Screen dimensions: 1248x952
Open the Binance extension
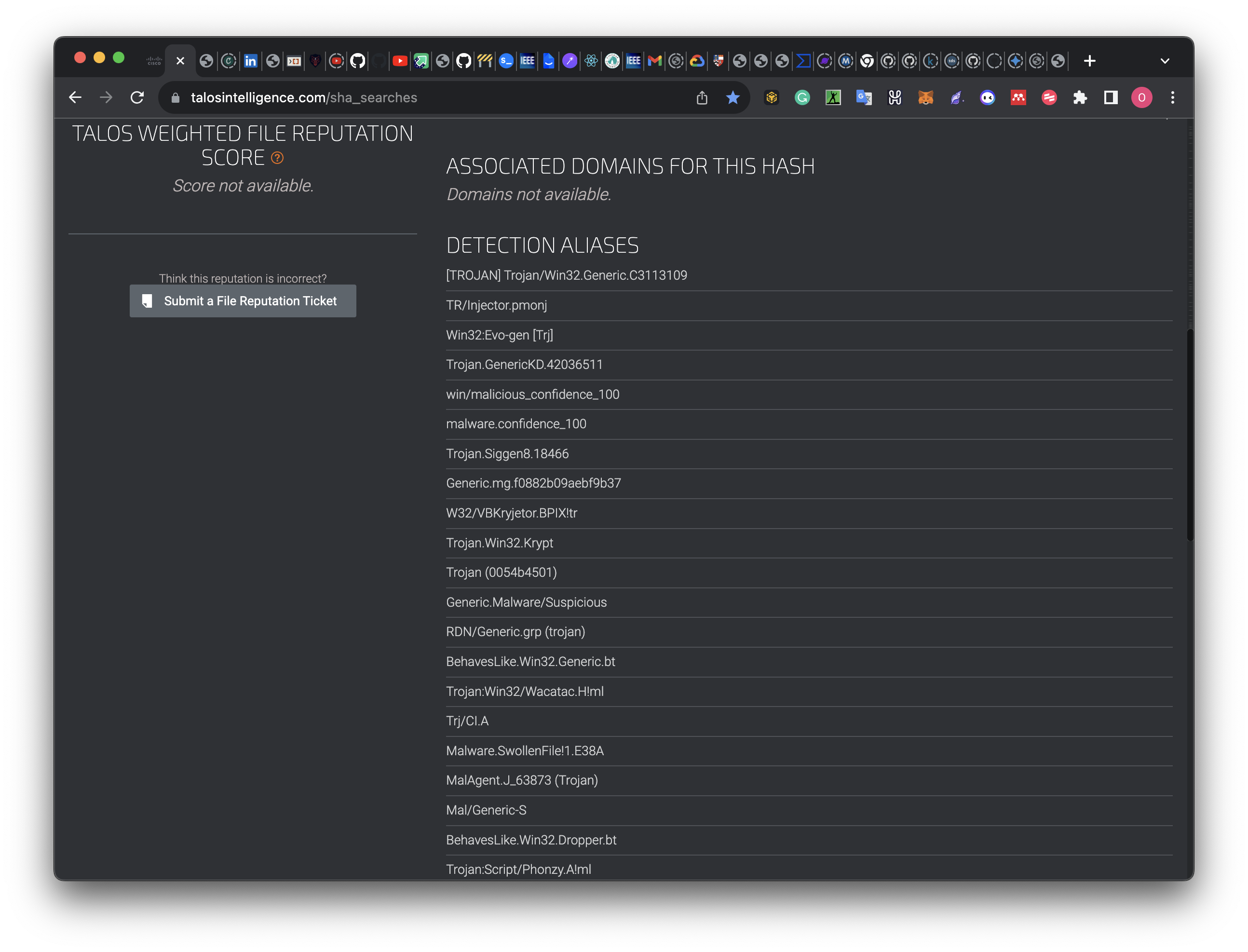772,97
